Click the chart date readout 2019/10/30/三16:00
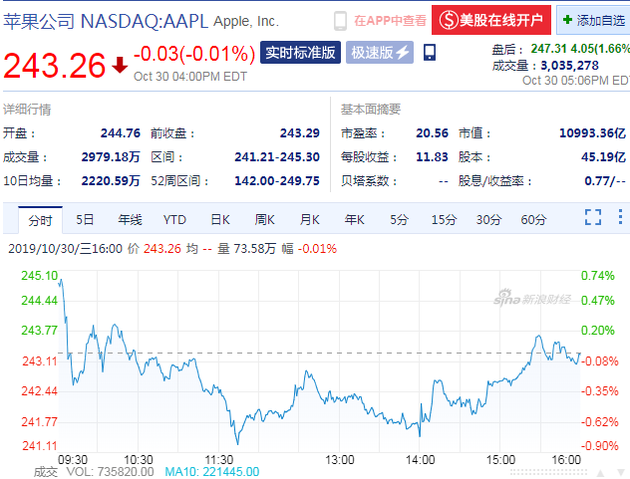The width and height of the screenshot is (630, 479). point(65,249)
